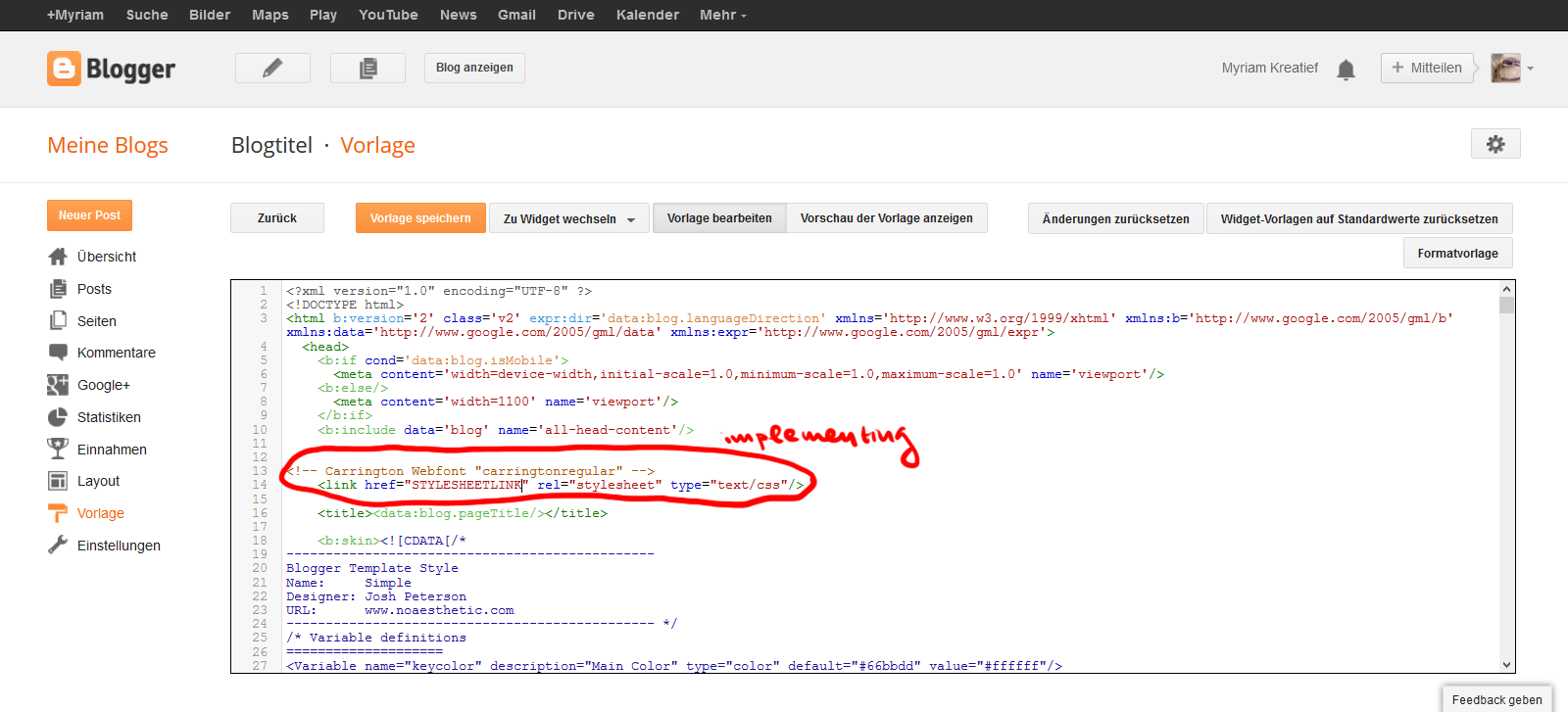Select Vorschau der Vorlage anzeigen tab

[x=887, y=218]
